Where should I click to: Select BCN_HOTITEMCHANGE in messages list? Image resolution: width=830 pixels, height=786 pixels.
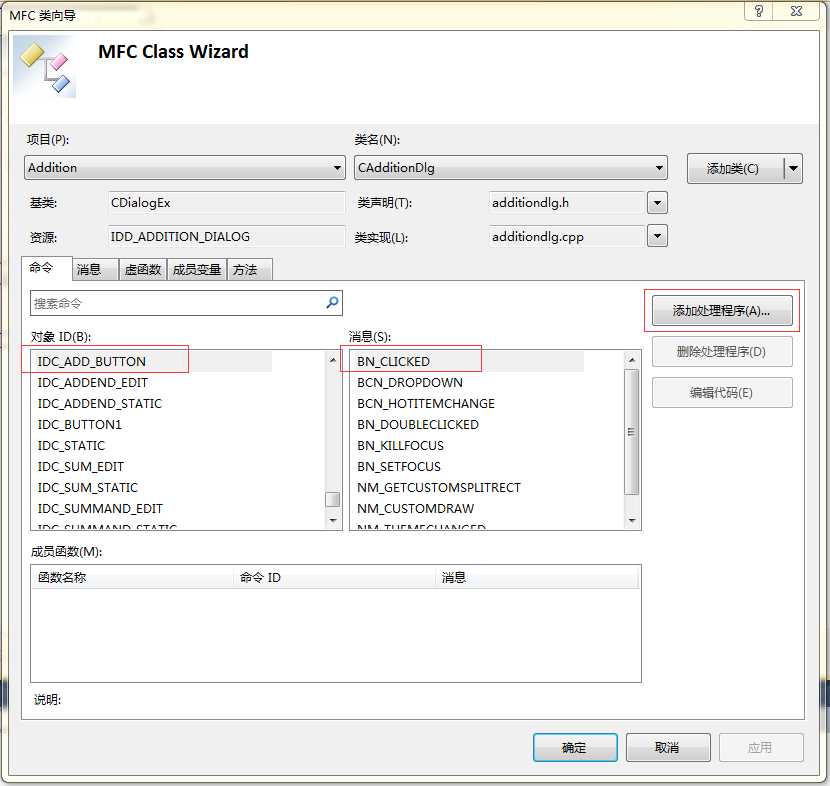click(426, 403)
